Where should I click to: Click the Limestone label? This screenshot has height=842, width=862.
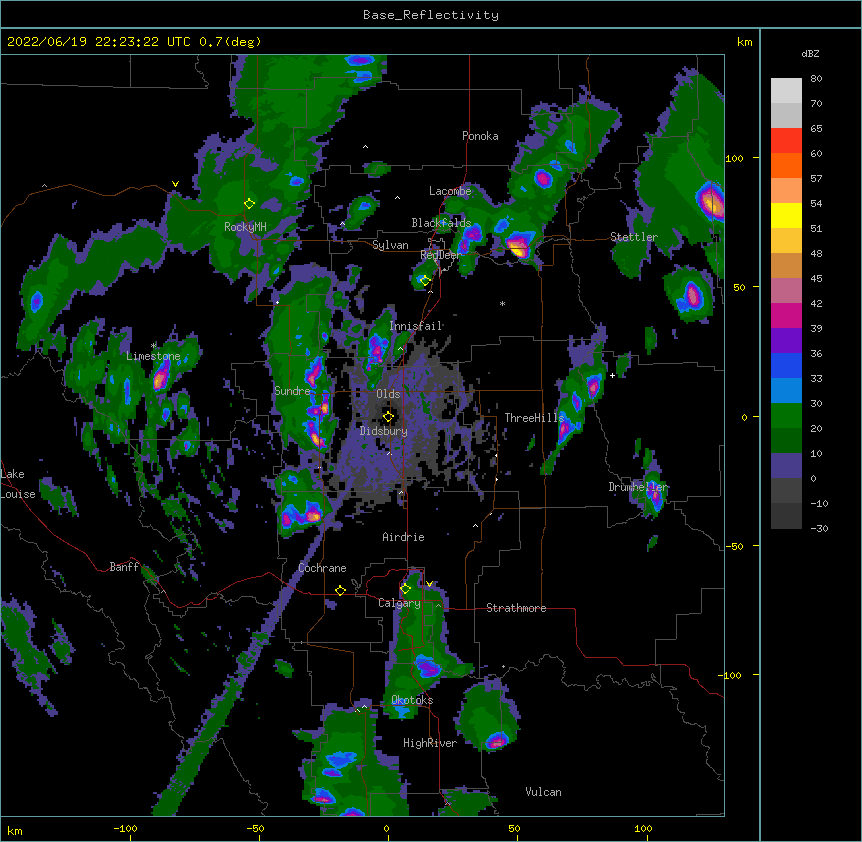tap(153, 356)
